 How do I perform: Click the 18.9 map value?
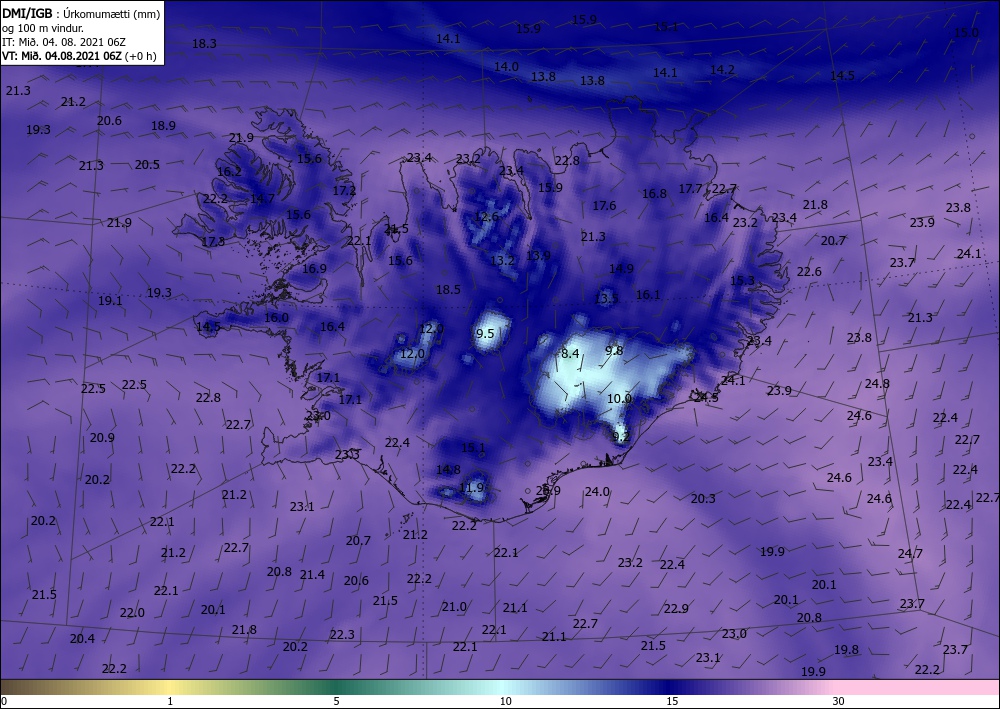[x=163, y=126]
